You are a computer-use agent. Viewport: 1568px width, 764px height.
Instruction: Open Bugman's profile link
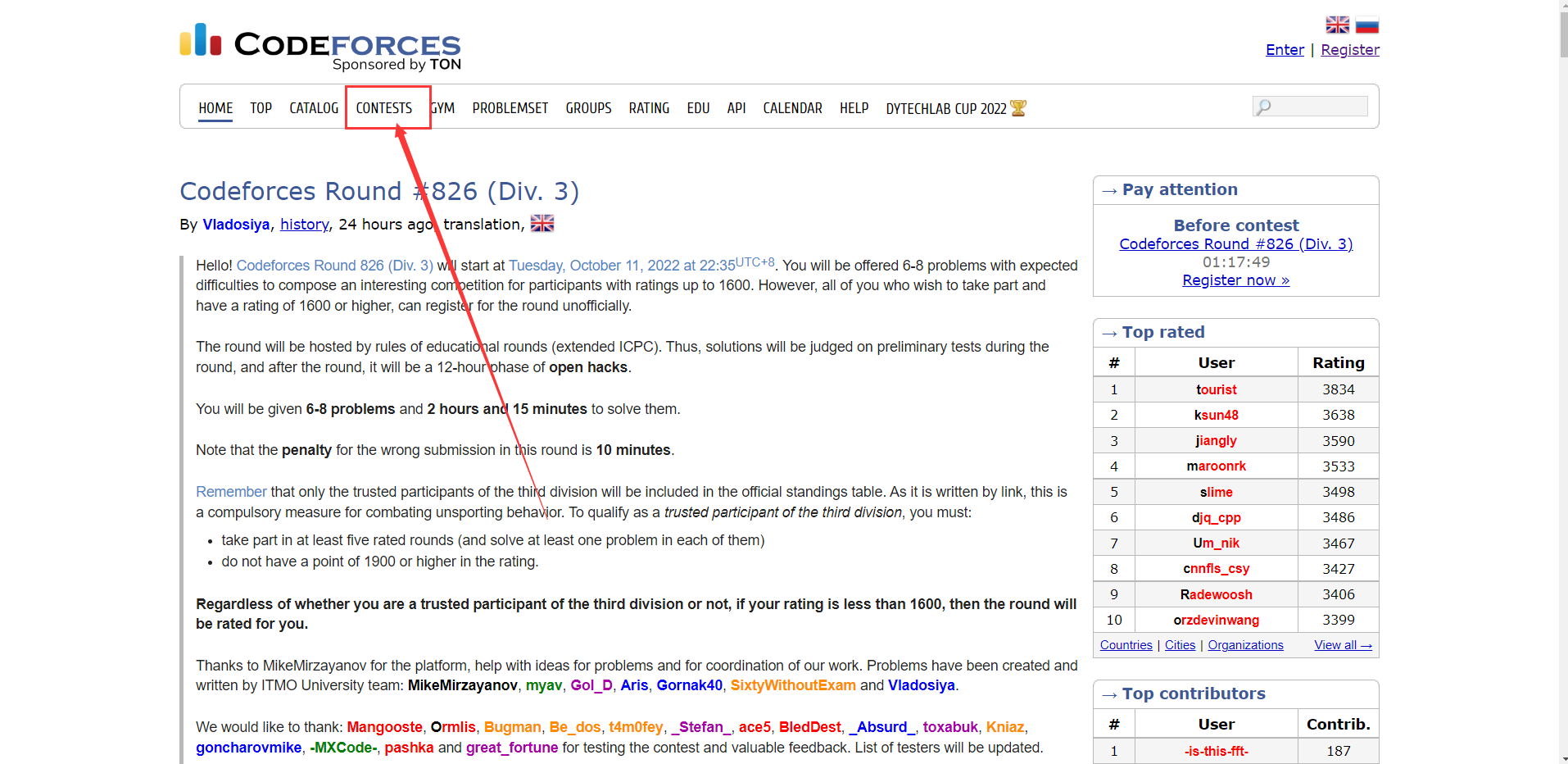click(512, 727)
